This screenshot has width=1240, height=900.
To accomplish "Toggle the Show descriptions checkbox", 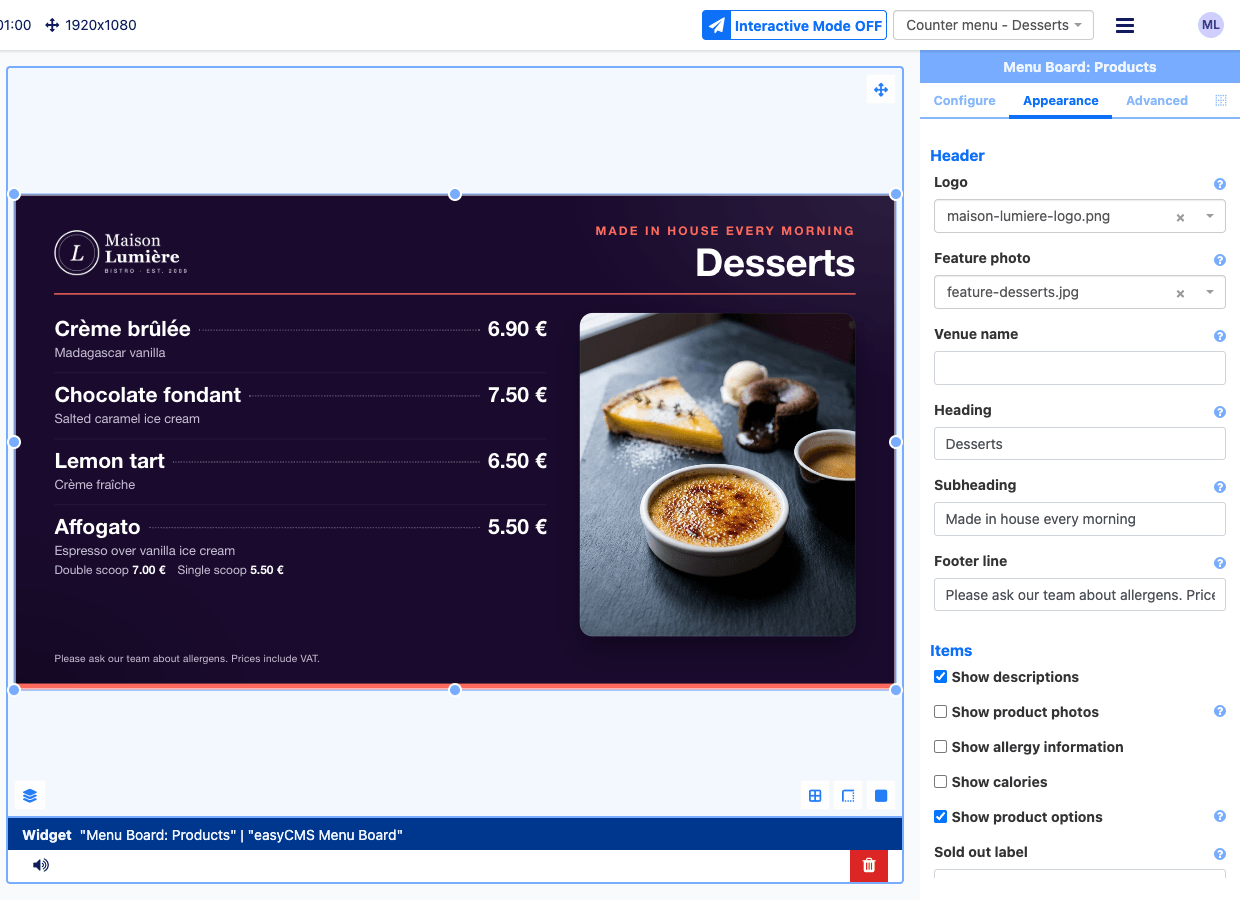I will click(x=940, y=677).
